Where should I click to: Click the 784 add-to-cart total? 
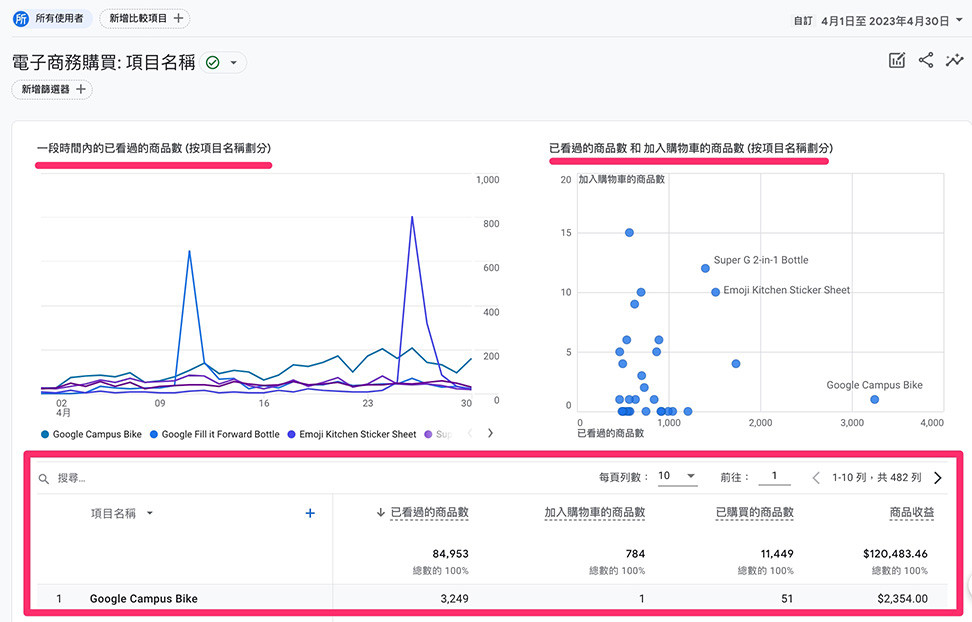tap(635, 554)
